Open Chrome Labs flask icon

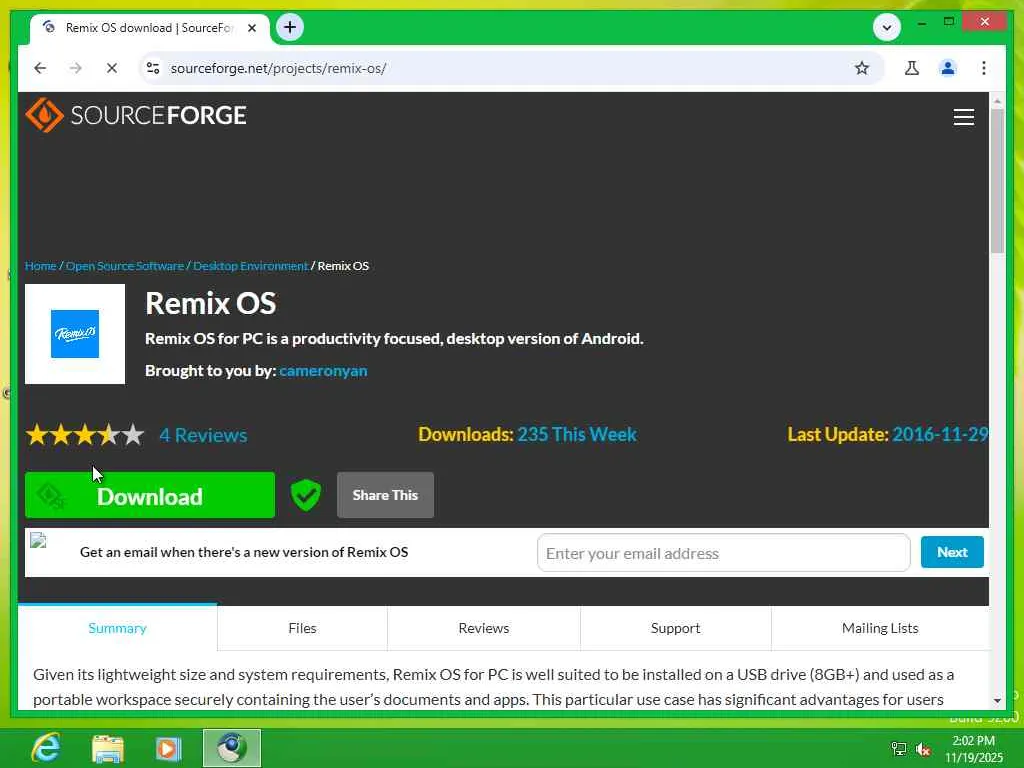point(912,68)
